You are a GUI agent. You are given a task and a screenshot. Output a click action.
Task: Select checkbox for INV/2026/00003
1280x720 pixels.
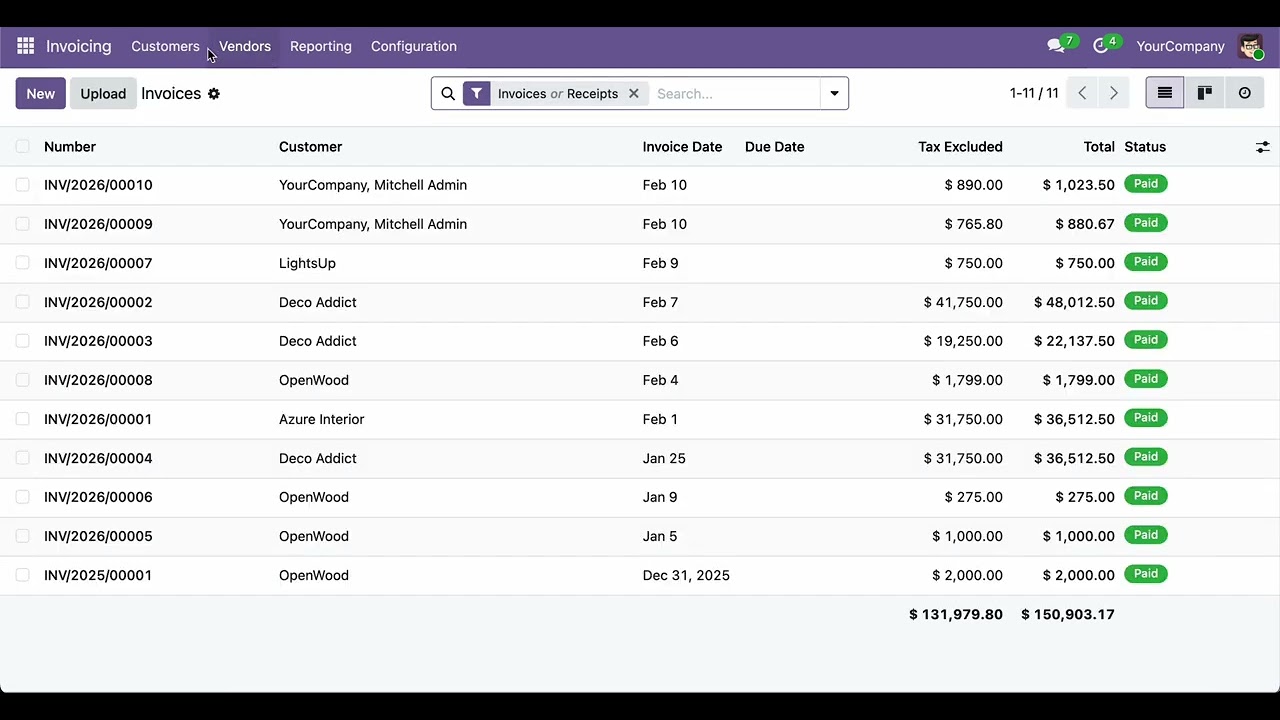pos(22,341)
